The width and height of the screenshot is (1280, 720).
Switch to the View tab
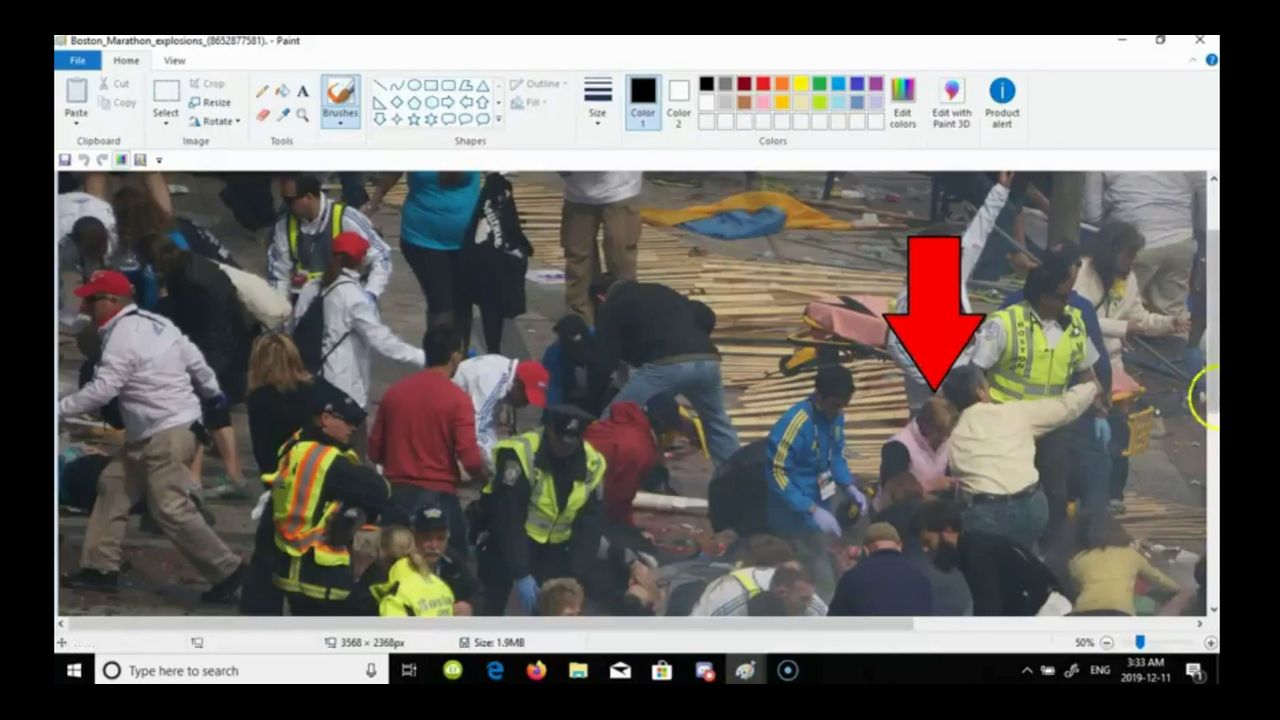[x=174, y=61]
